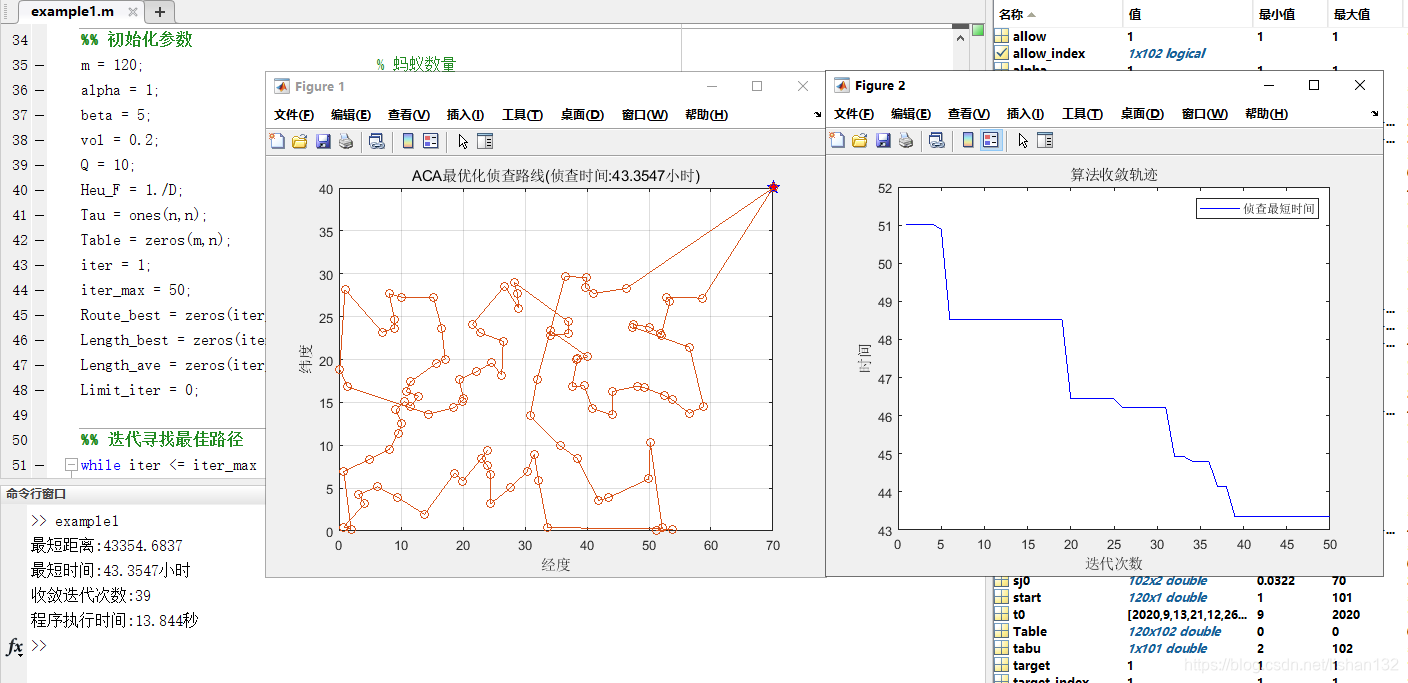Click Open File icon in Figure 1 toolbar
The width and height of the screenshot is (1408, 683).
coord(299,141)
